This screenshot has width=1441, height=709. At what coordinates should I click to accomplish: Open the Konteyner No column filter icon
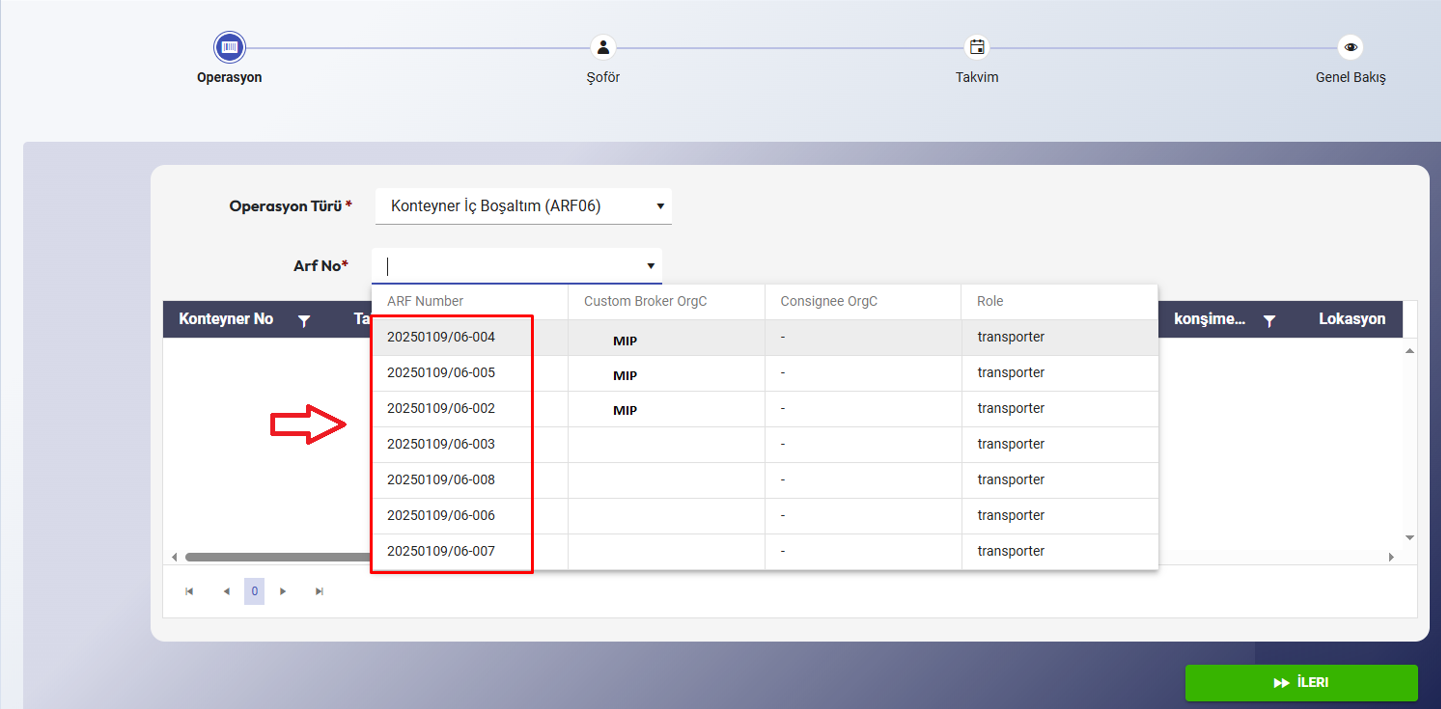coord(304,320)
